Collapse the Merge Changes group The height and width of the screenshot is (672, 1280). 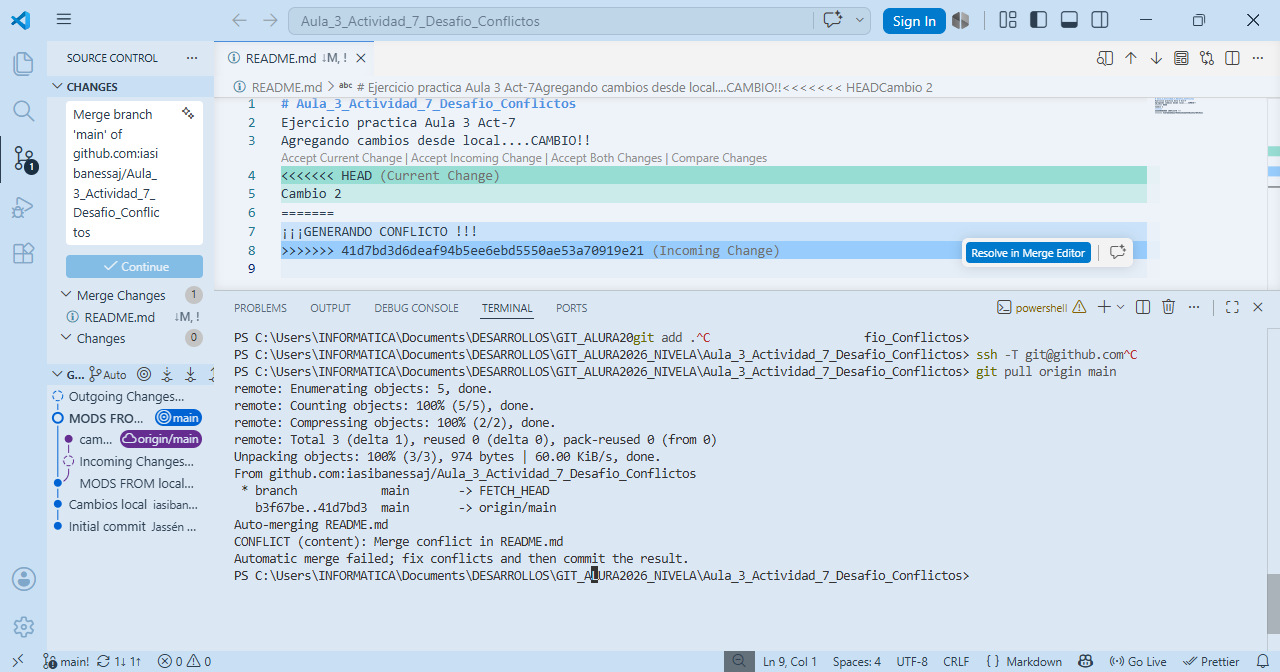click(x=66, y=295)
